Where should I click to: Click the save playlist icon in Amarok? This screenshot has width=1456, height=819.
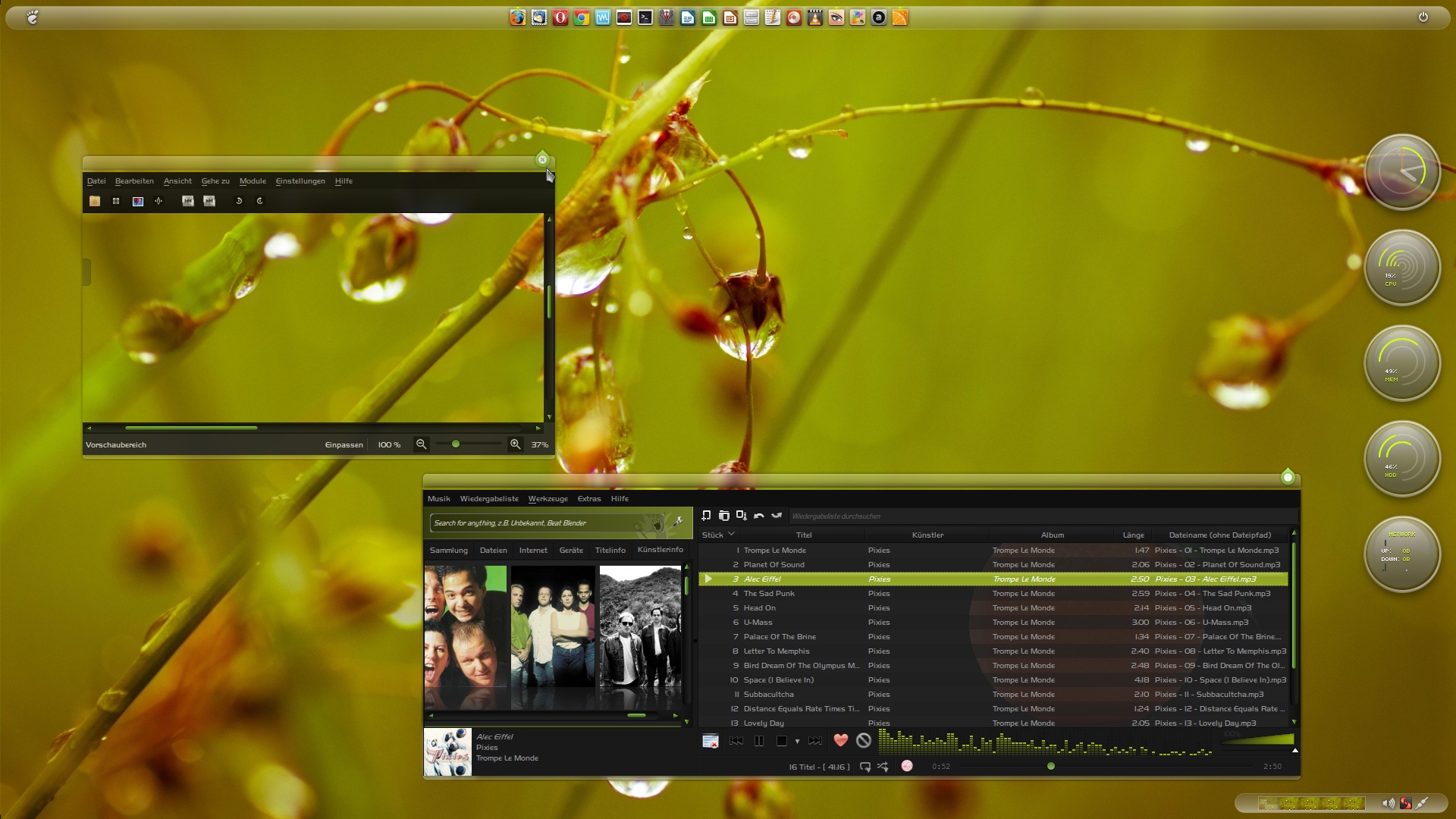tap(742, 516)
